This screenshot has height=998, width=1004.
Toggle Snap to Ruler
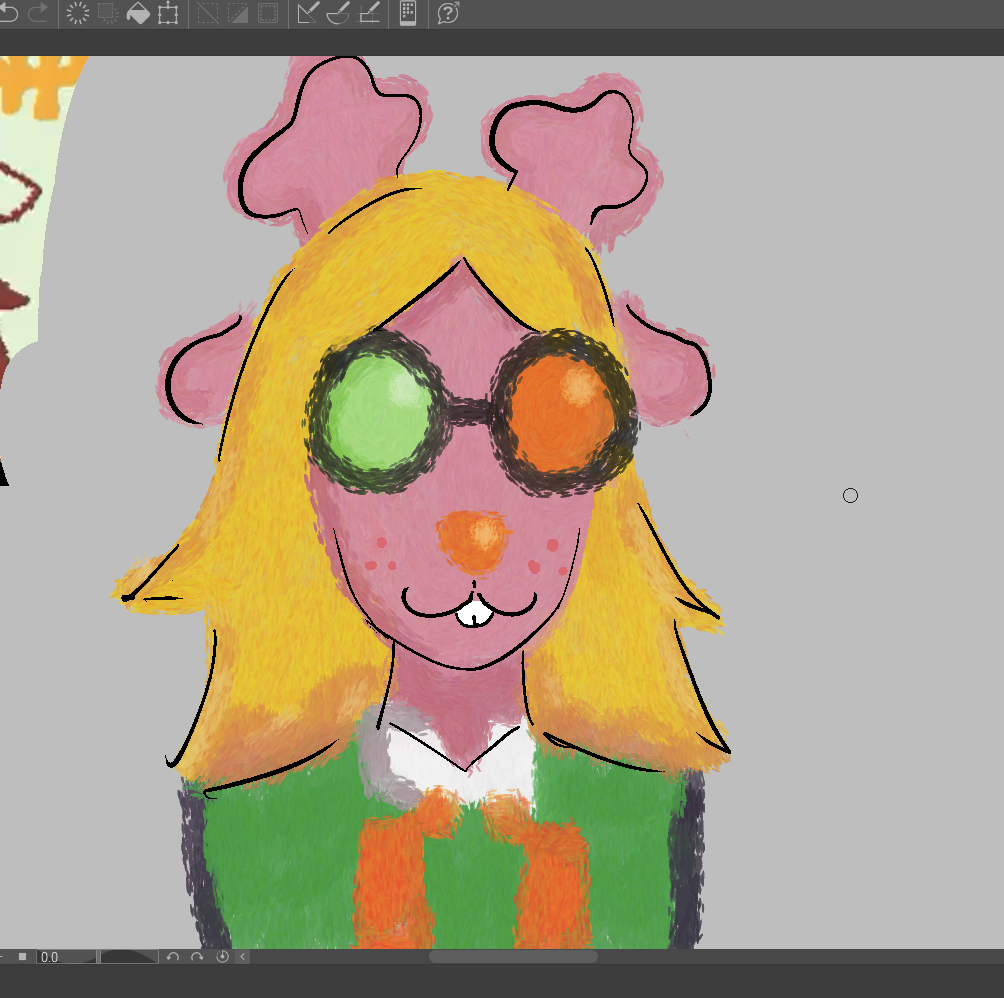307,13
